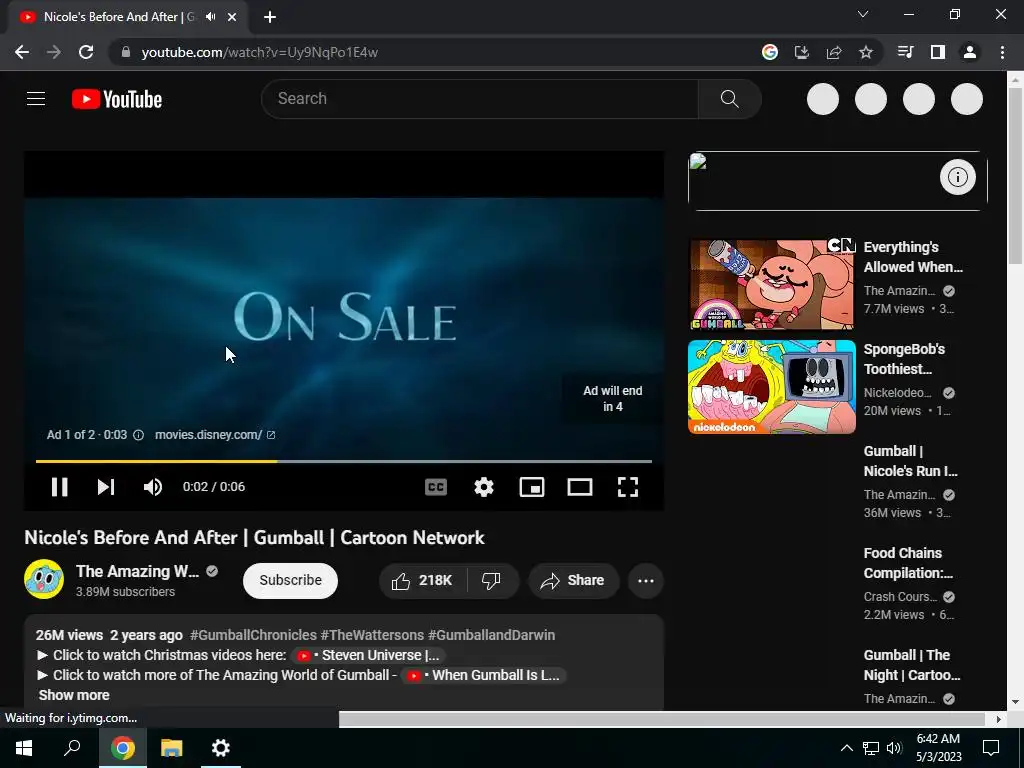Viewport: 1024px width, 768px height.
Task: Open the player settings gear
Action: pyautogui.click(x=484, y=487)
